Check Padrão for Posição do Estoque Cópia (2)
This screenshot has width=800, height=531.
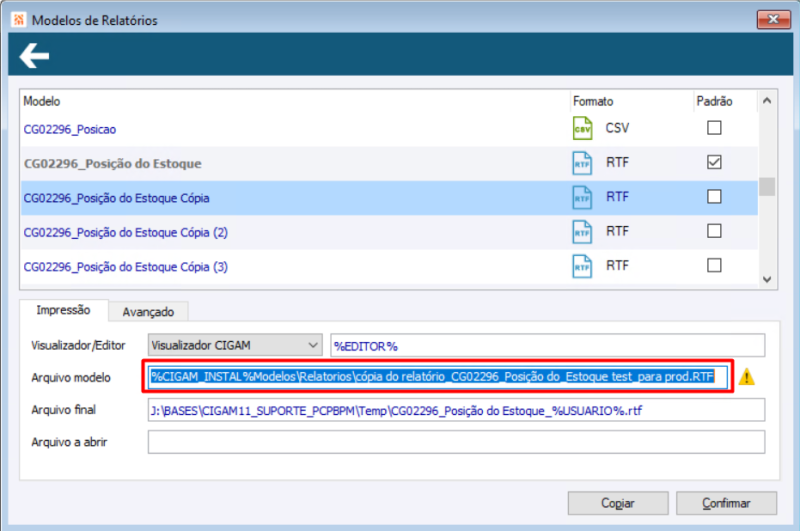tap(714, 231)
